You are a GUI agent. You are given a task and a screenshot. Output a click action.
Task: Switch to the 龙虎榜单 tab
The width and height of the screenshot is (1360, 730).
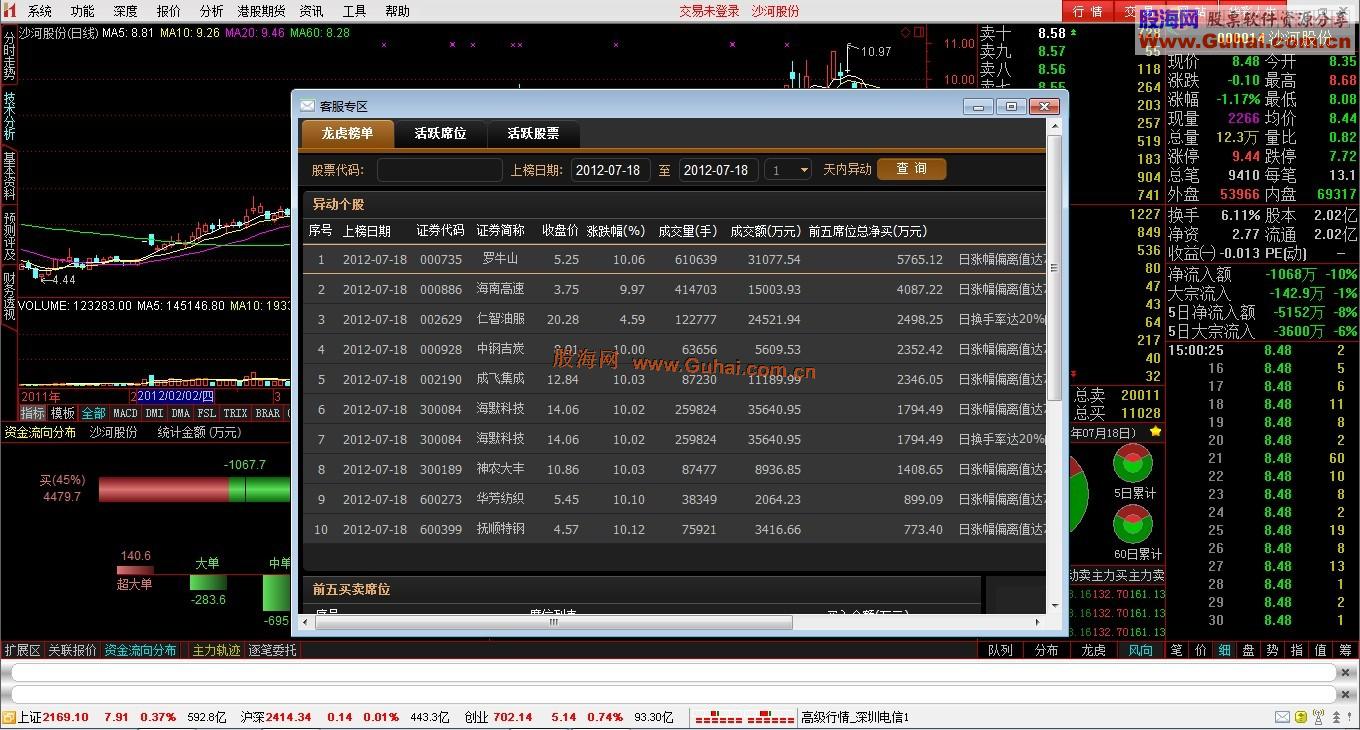point(347,133)
